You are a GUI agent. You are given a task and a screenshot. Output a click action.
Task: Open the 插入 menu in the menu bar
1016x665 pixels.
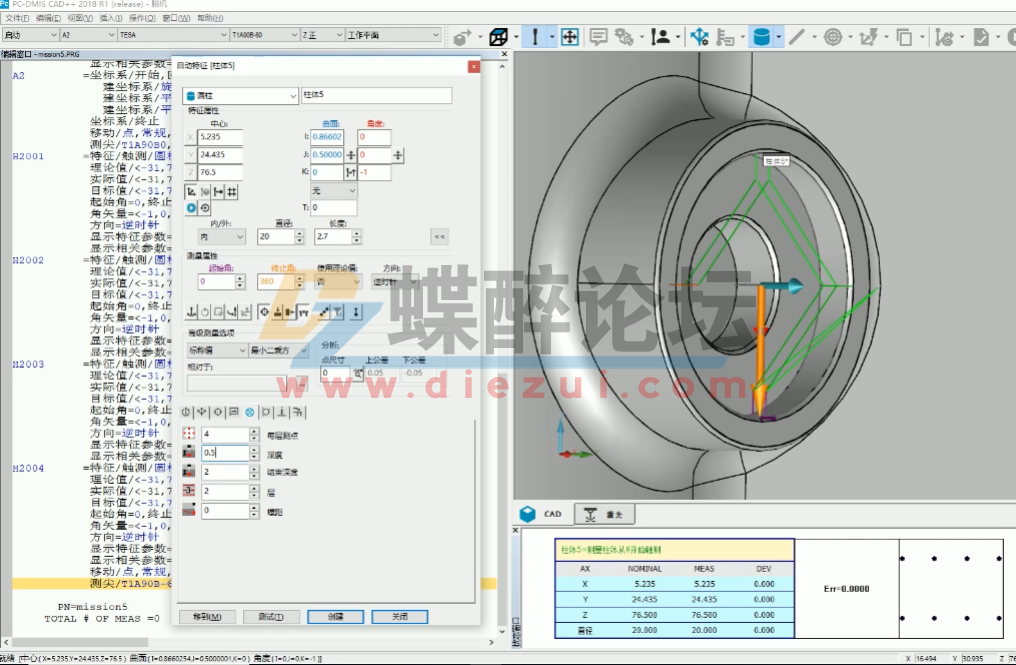(110, 18)
